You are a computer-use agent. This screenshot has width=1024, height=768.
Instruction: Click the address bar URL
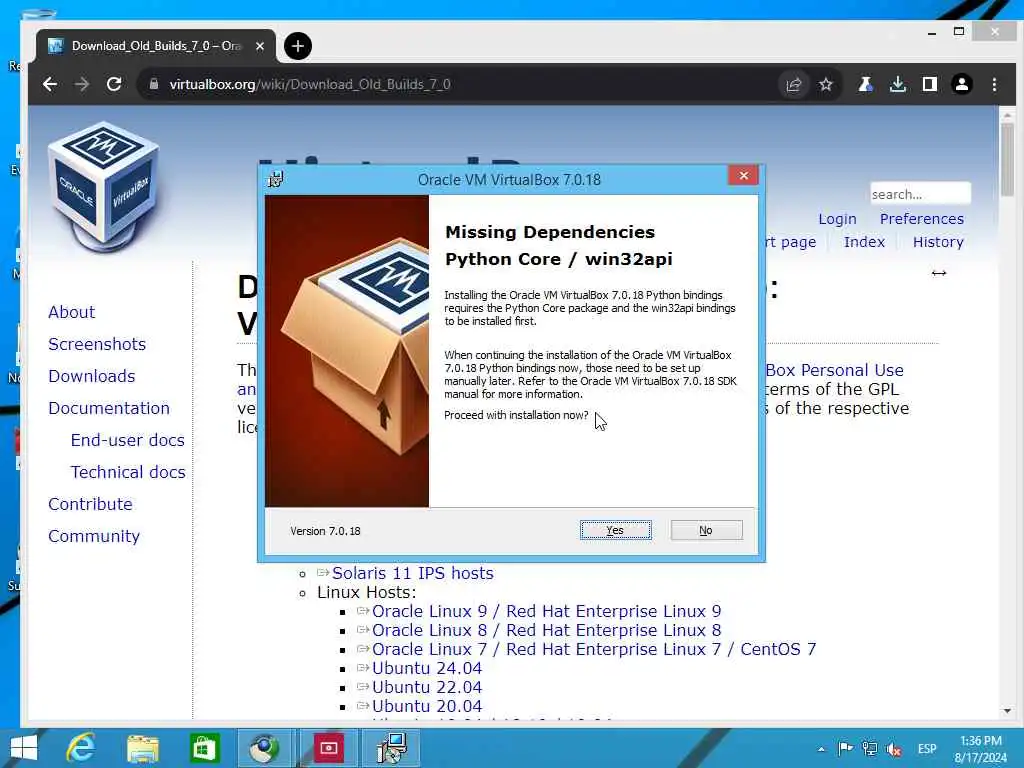click(x=310, y=84)
